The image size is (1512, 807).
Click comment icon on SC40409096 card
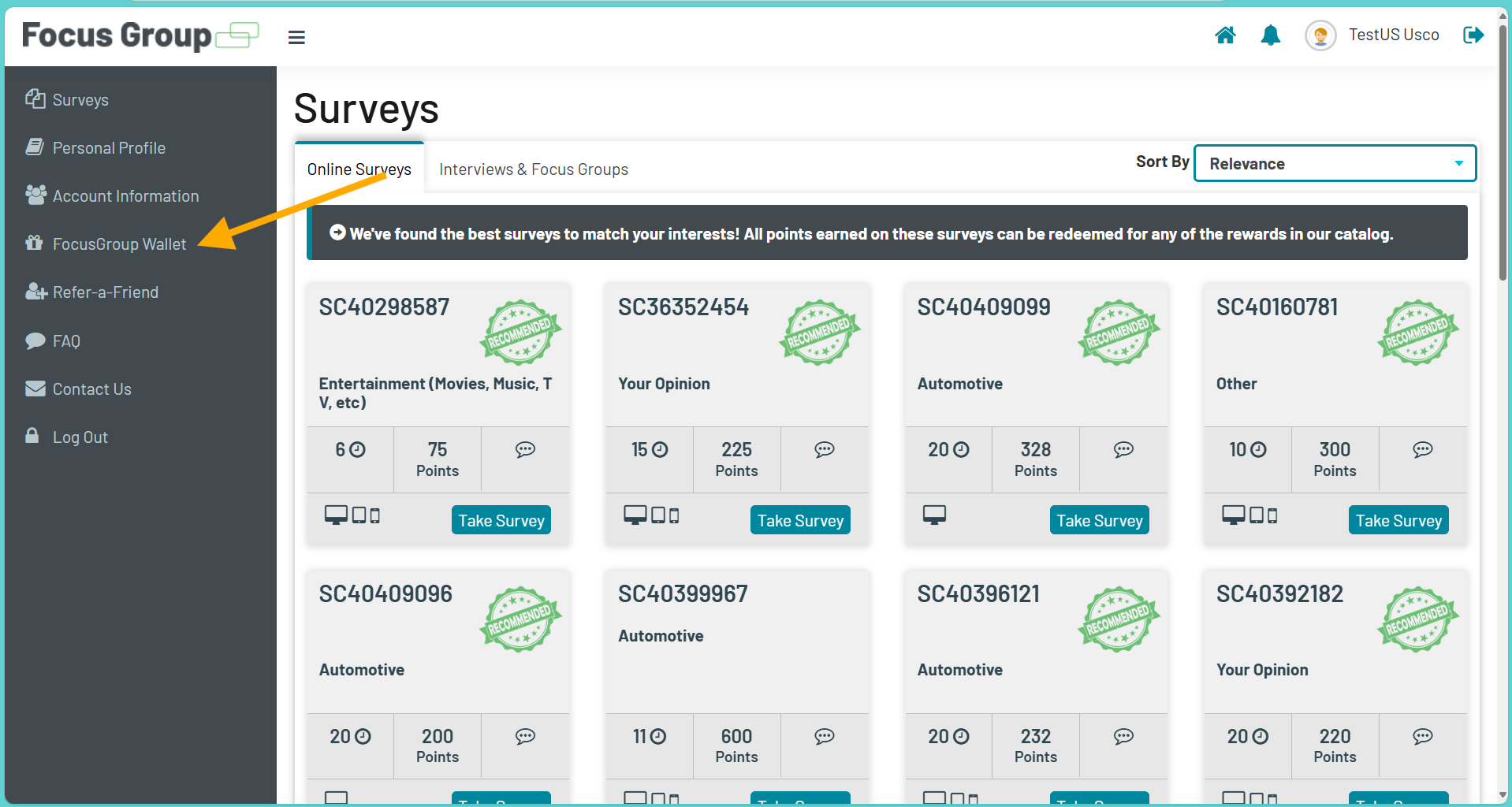[525, 736]
